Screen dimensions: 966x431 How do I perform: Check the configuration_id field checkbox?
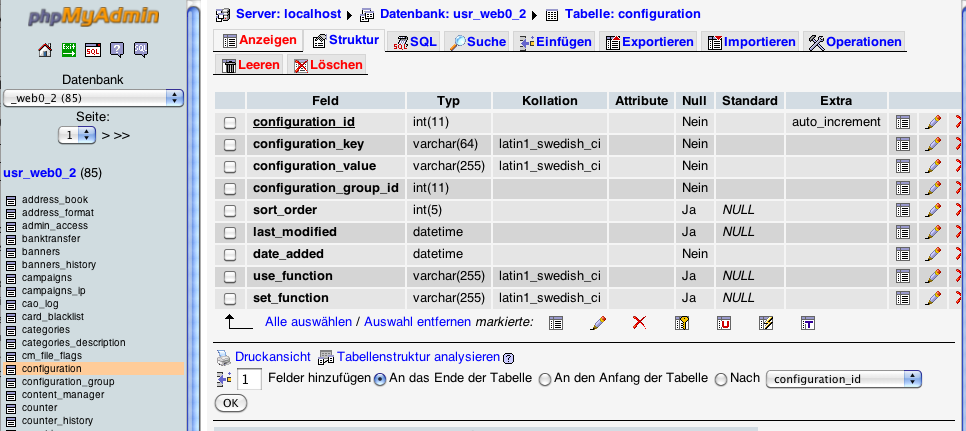click(230, 122)
